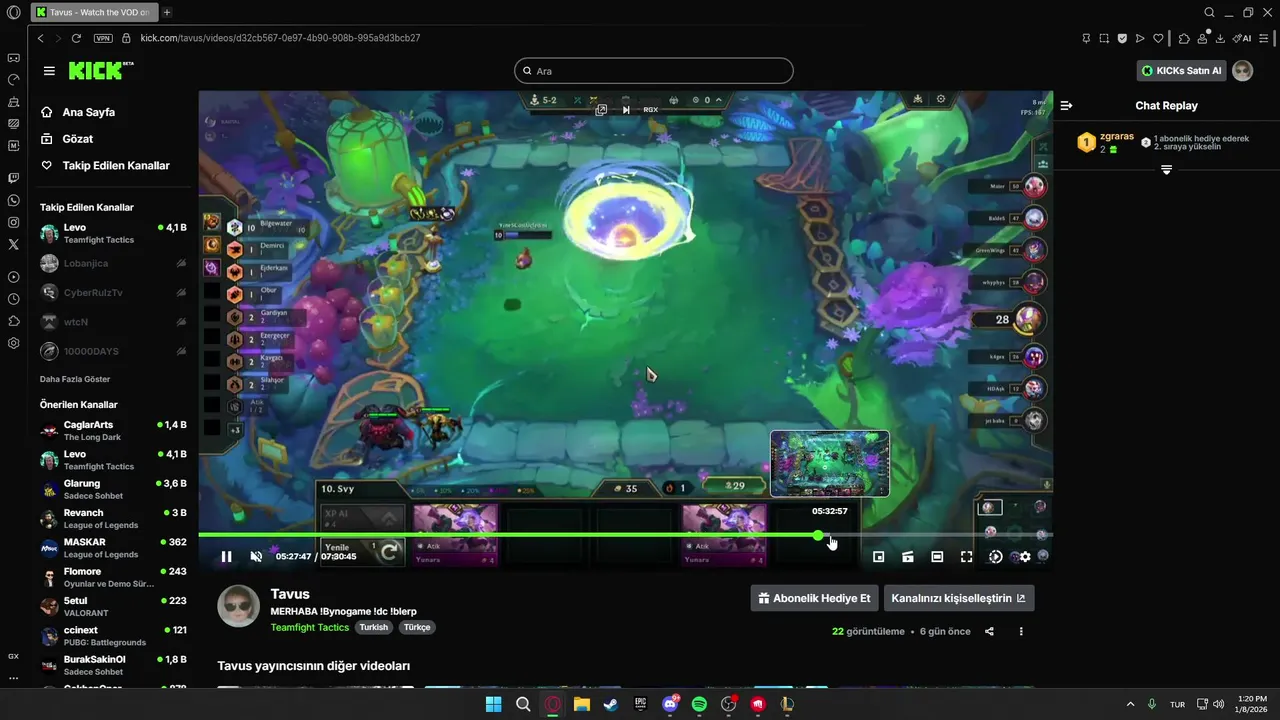Open 10000DAYS channel
This screenshot has width=1280, height=720.
[113, 351]
